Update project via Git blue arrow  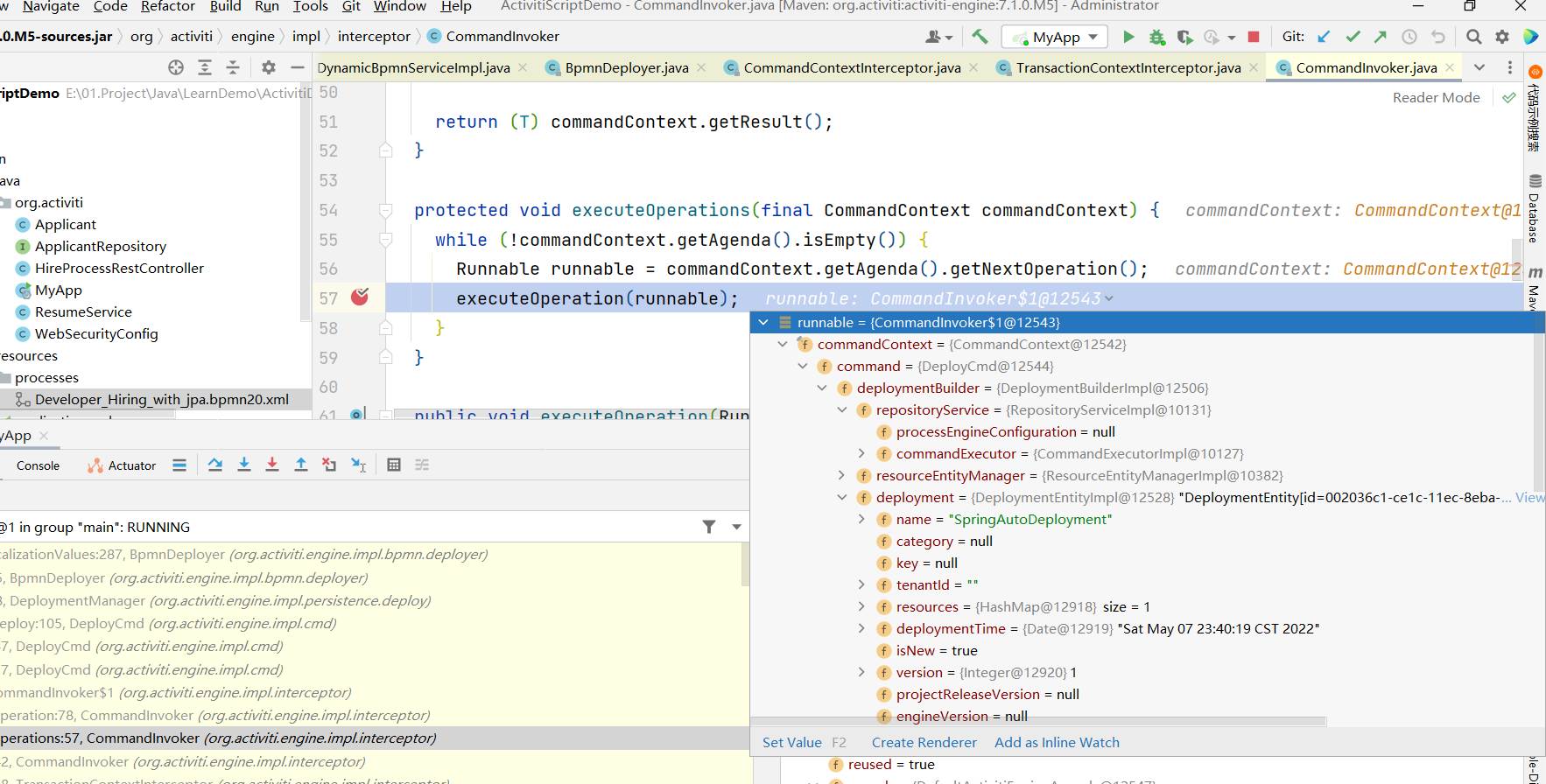click(x=1324, y=37)
